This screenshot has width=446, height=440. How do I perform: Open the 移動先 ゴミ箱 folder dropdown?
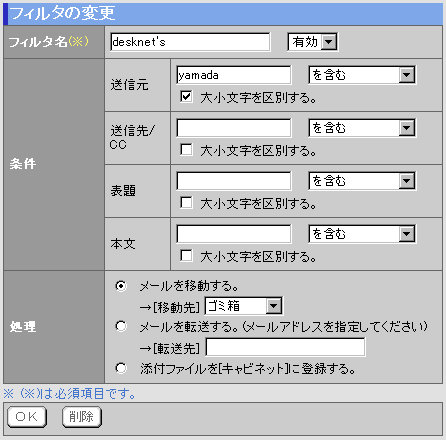(x=244, y=306)
